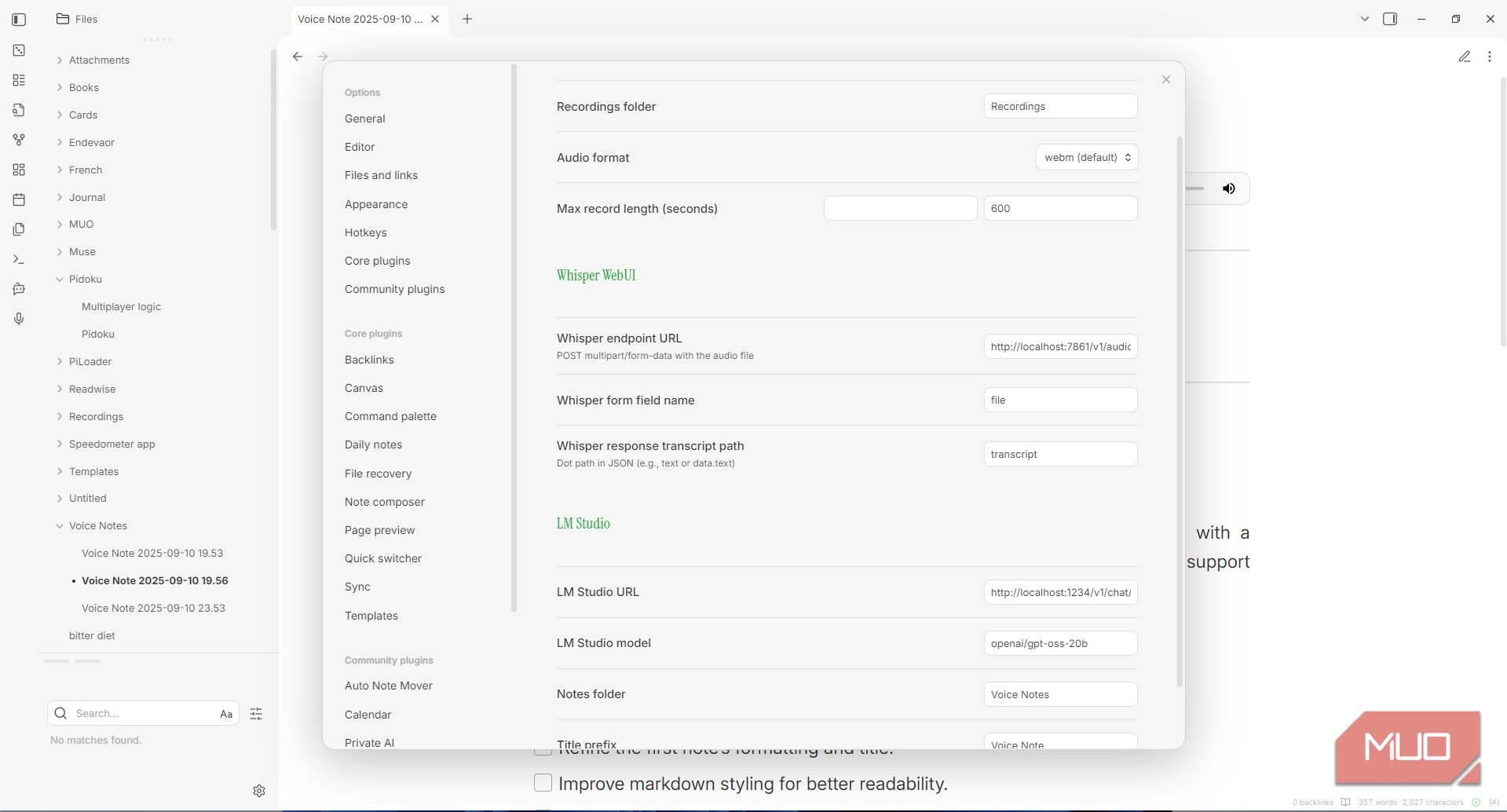Open General settings section
The image size is (1507, 812).
click(364, 119)
